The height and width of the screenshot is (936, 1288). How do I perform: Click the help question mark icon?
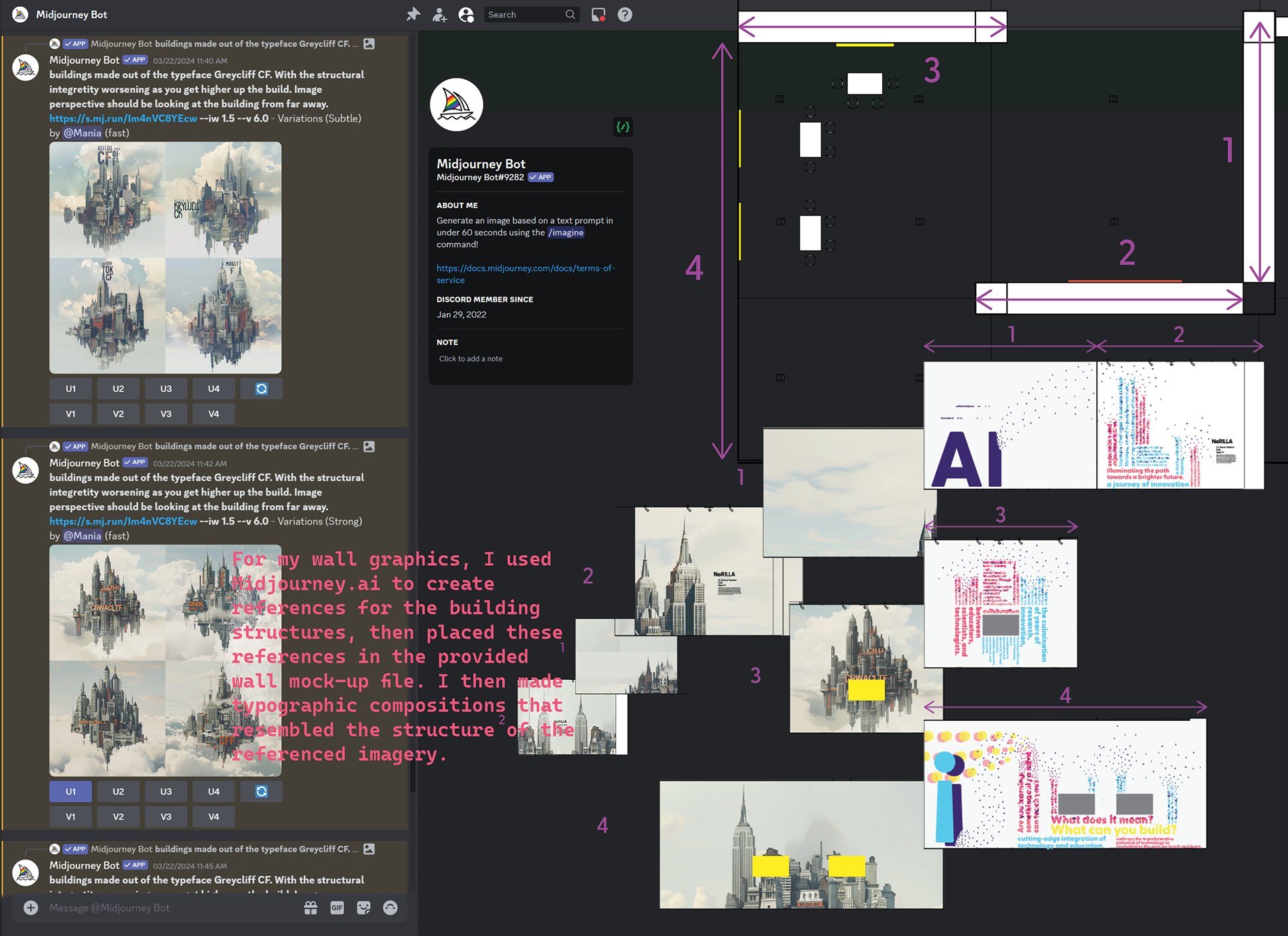coord(625,14)
